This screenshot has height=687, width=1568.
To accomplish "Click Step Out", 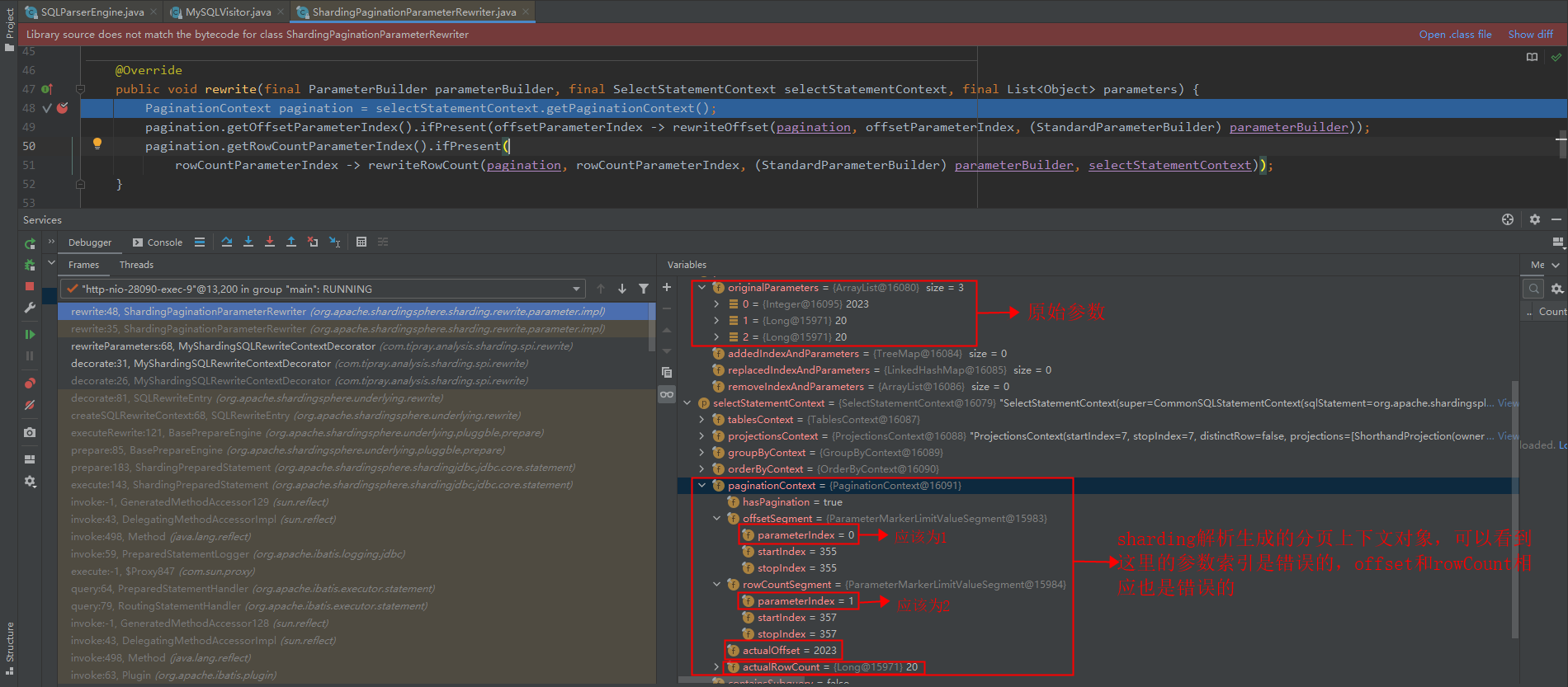I will coord(291,242).
